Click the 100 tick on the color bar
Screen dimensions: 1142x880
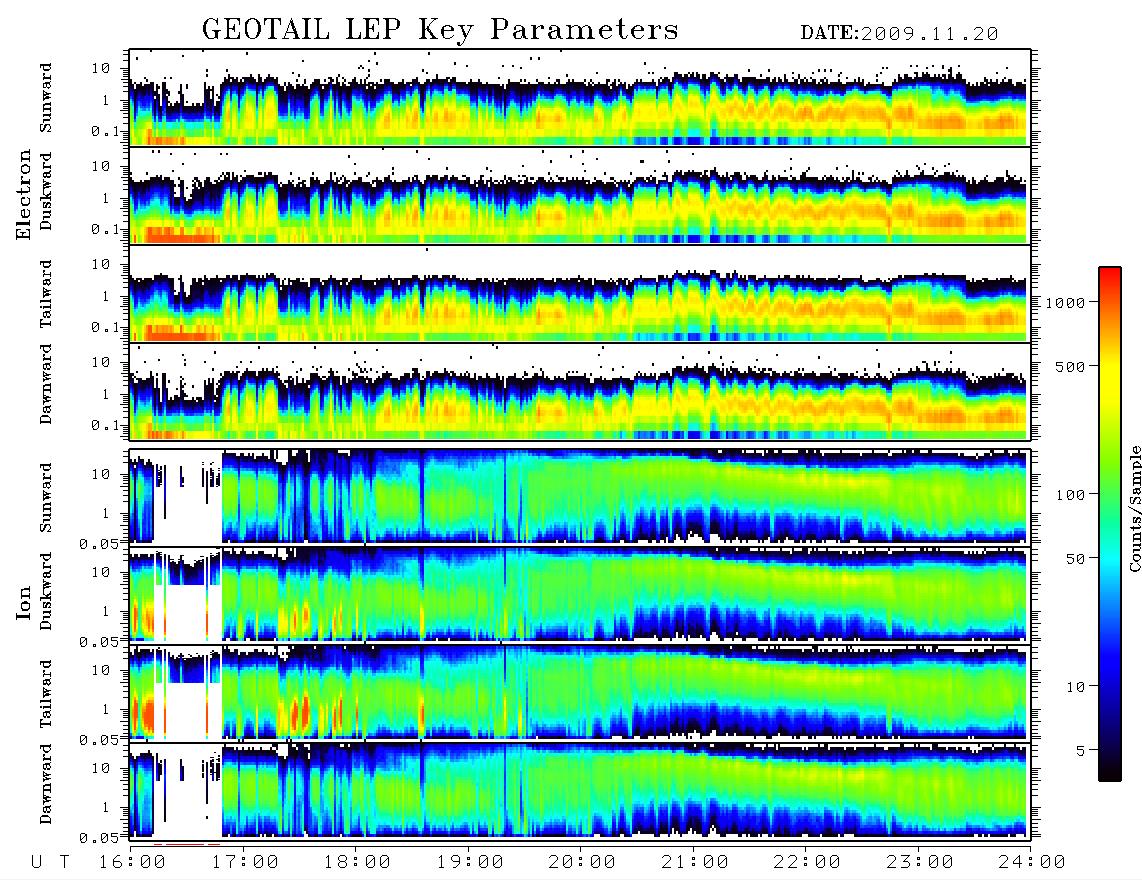(1070, 495)
